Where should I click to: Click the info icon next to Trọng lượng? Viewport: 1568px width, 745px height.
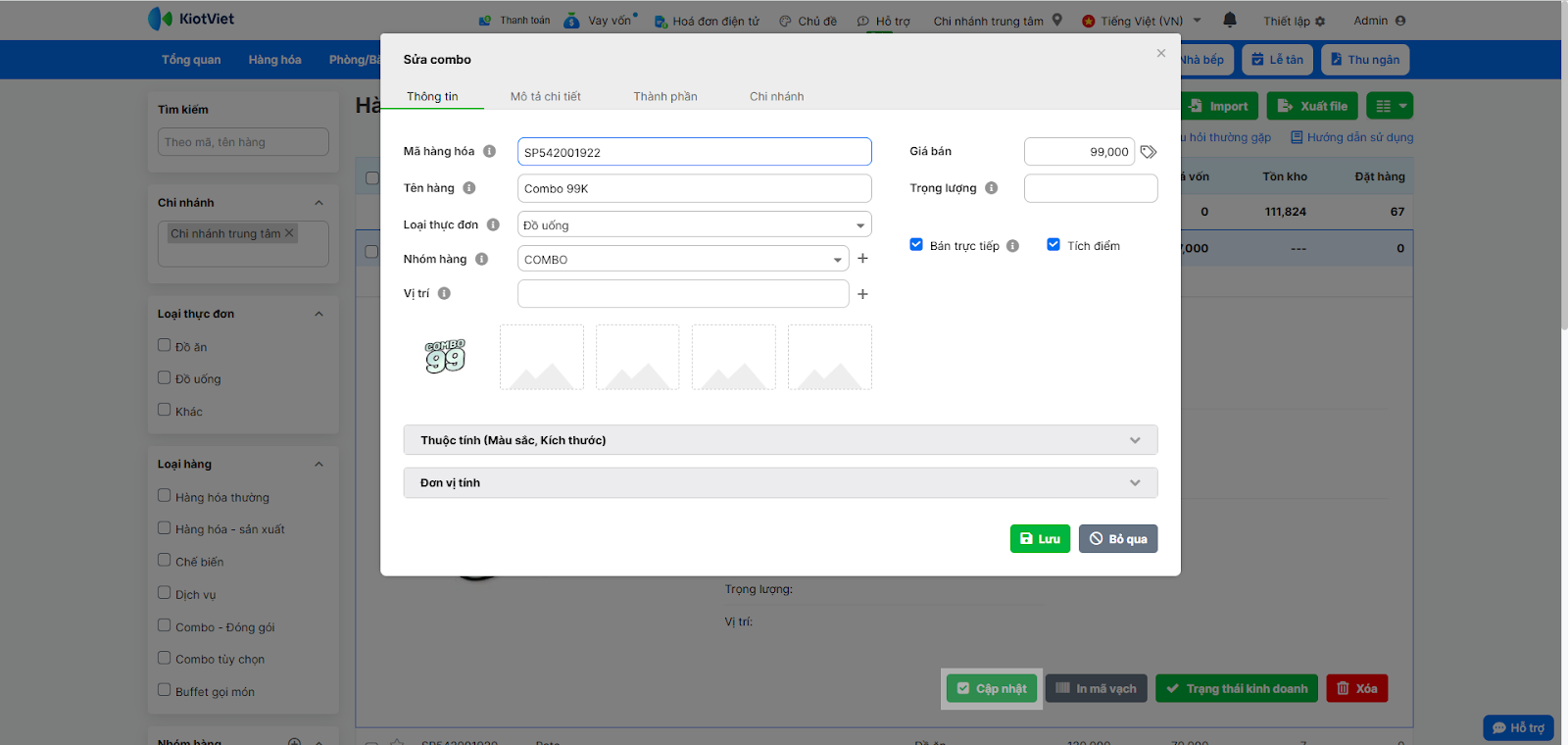pyautogui.click(x=992, y=188)
